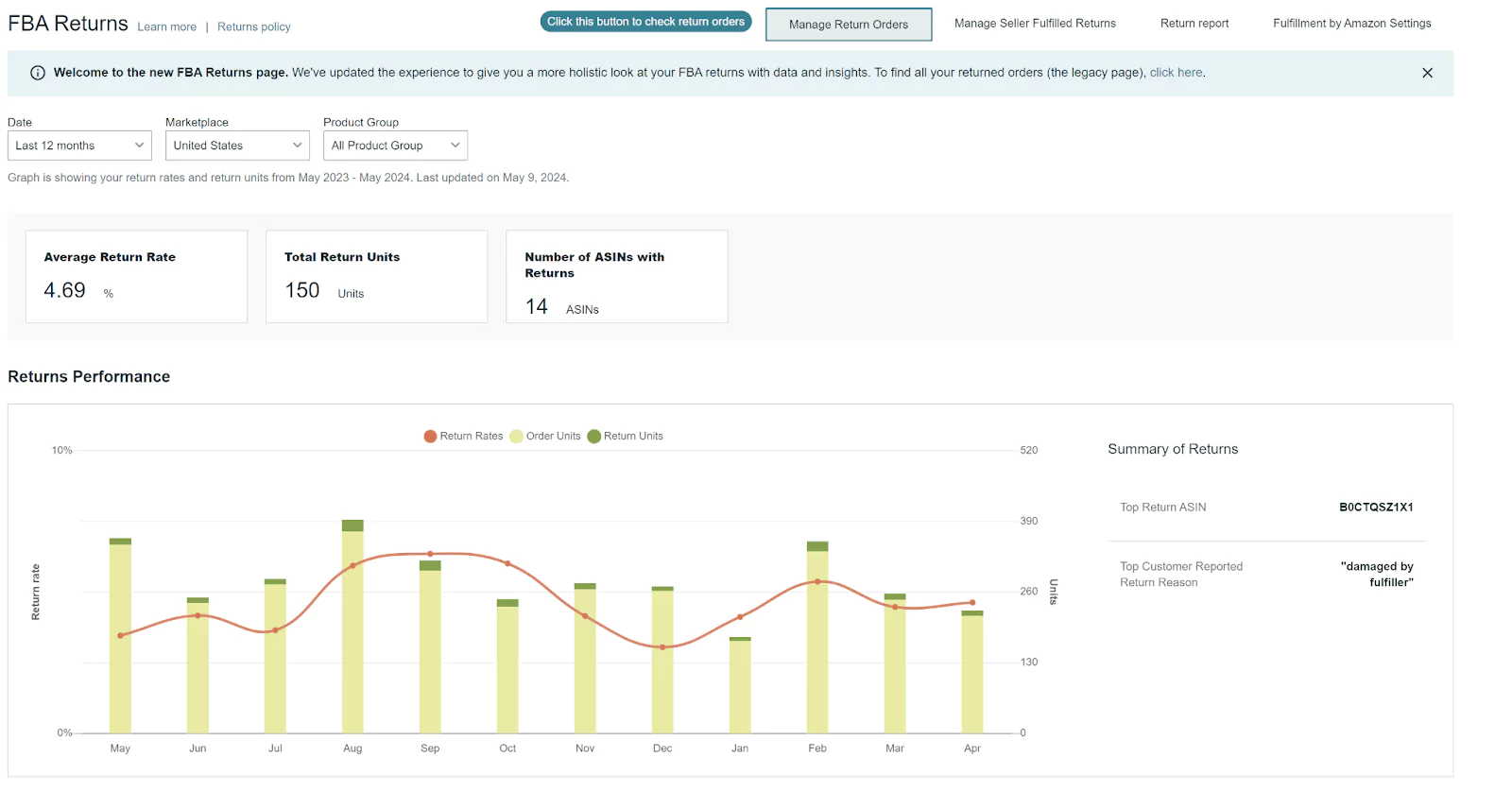This screenshot has width=1512, height=792.
Task: Click the info icon in welcome banner
Action: [38, 73]
